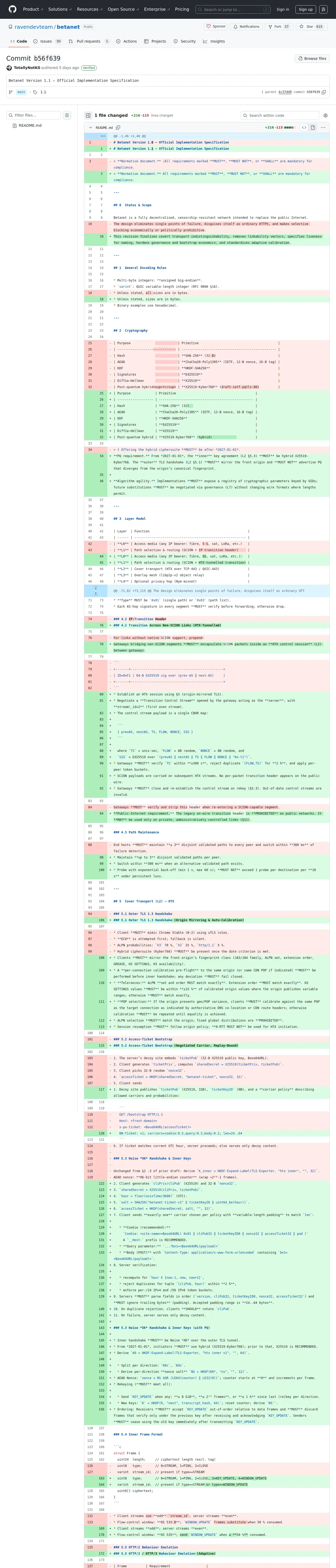The image size is (336, 1568).
Task: Select README.md in the file tree
Action: (x=30, y=125)
